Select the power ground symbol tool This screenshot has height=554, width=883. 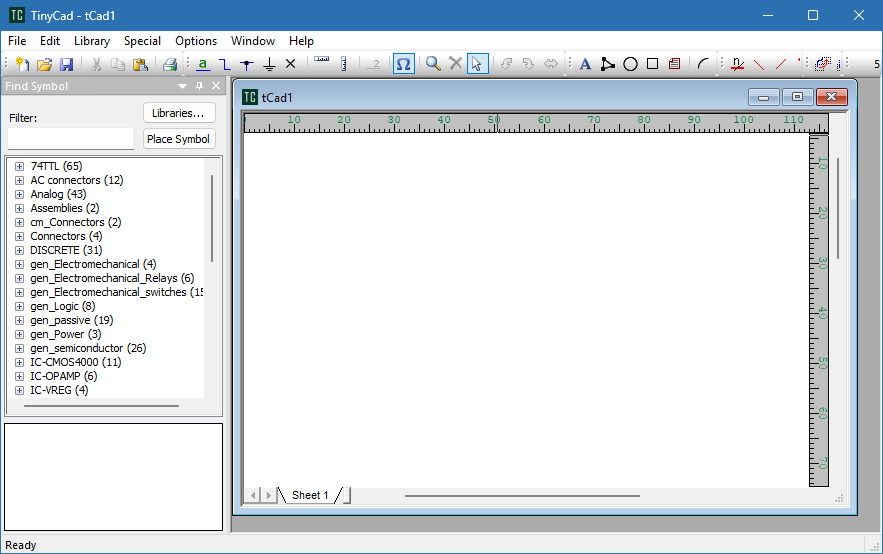pyautogui.click(x=269, y=64)
